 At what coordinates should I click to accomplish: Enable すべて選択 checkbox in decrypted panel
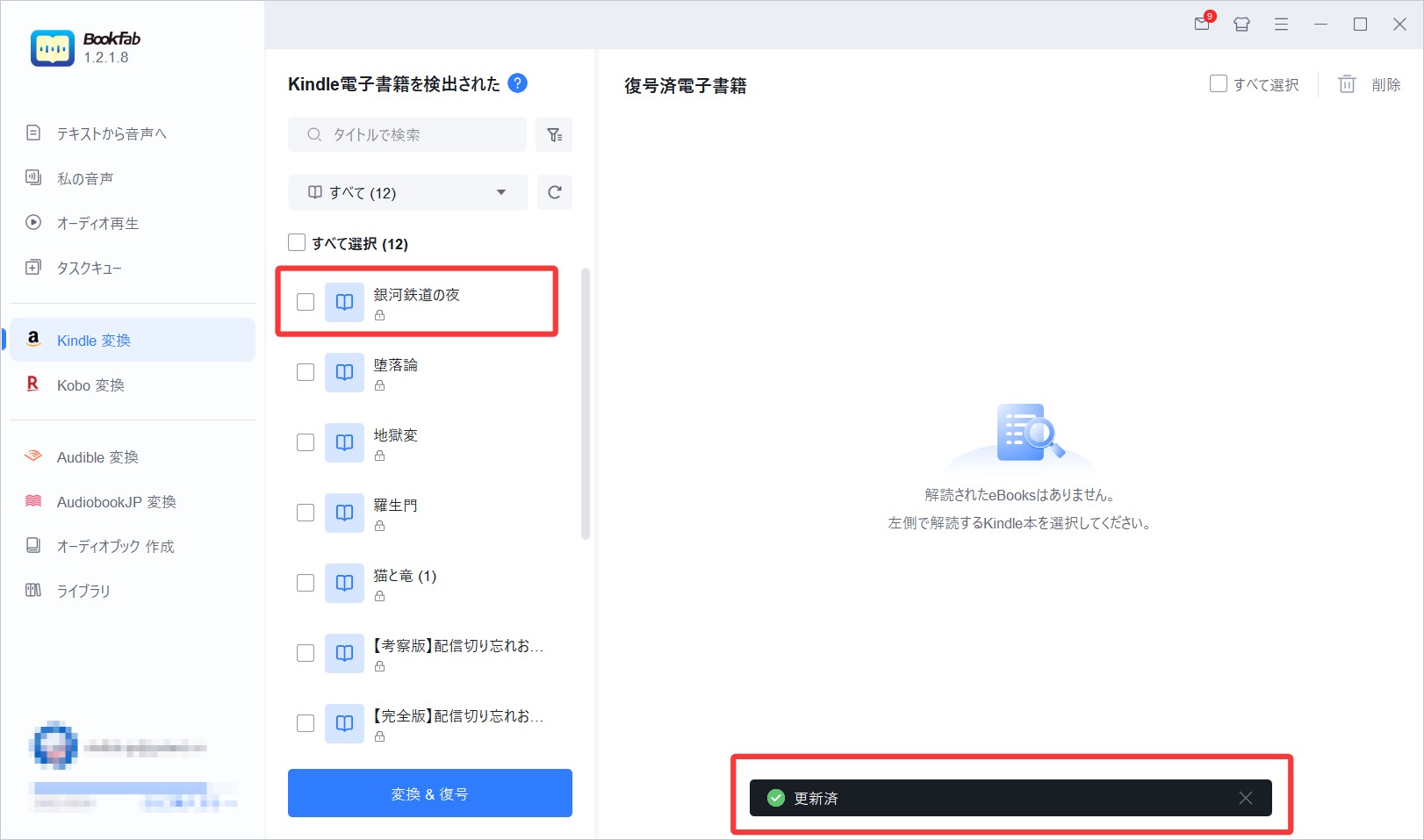pyautogui.click(x=1219, y=84)
